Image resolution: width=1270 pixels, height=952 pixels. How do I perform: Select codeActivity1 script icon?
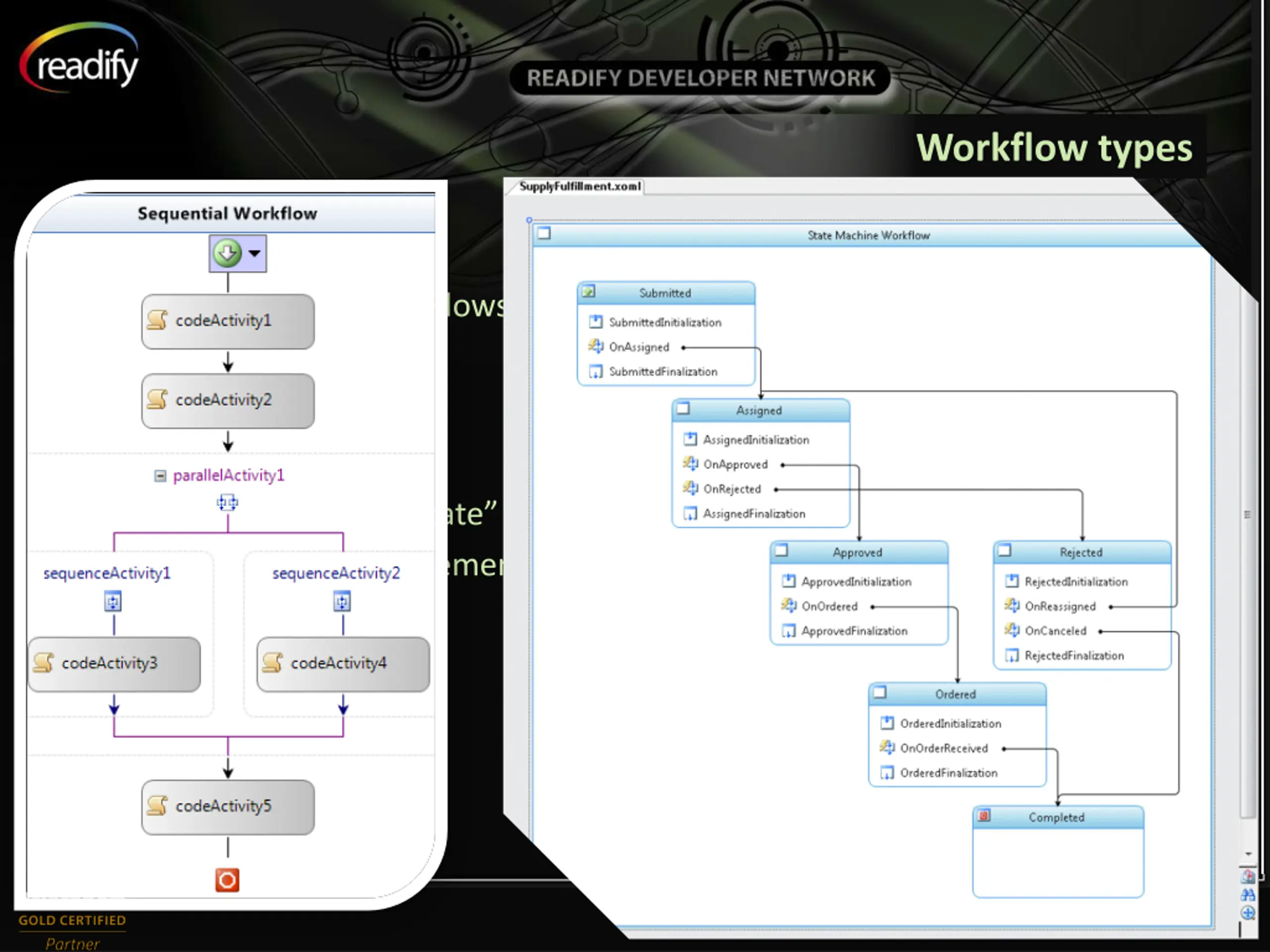pyautogui.click(x=157, y=320)
